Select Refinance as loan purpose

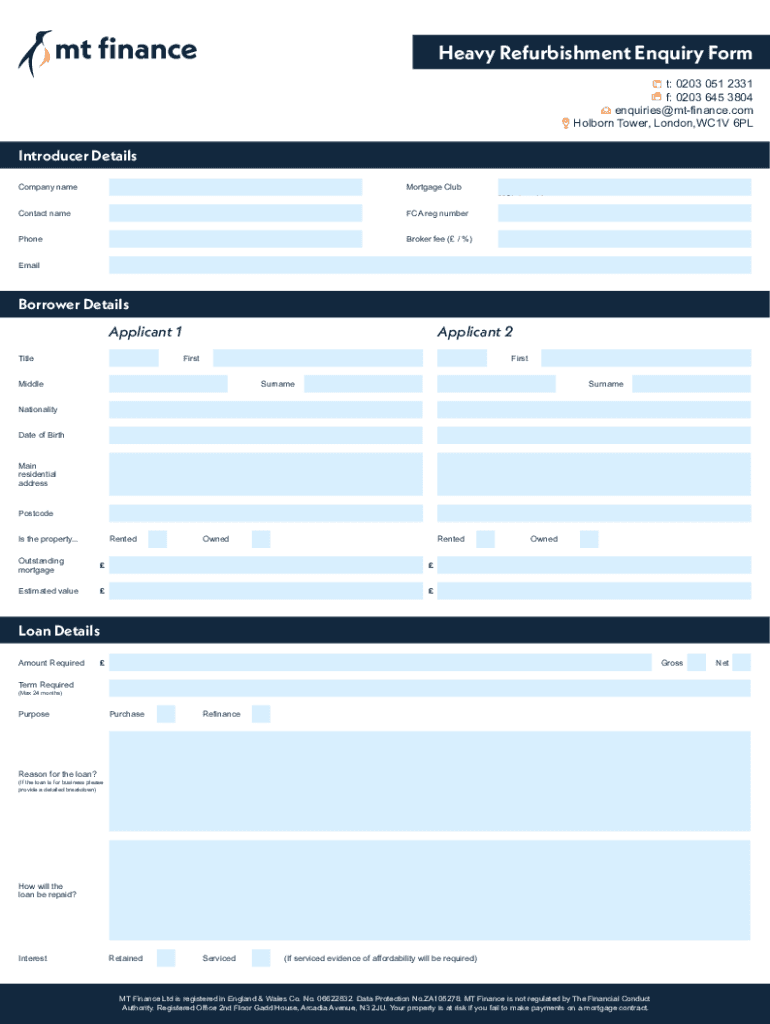[x=261, y=714]
